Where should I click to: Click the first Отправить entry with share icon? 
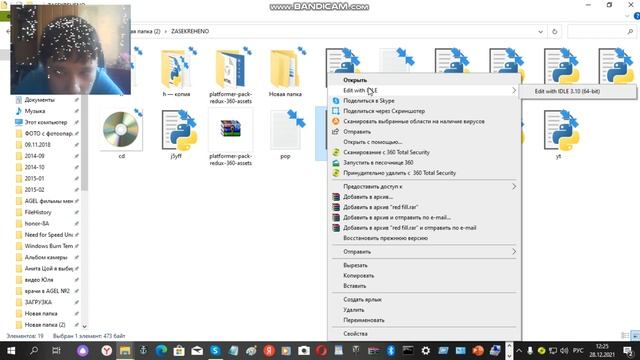pyautogui.click(x=357, y=131)
